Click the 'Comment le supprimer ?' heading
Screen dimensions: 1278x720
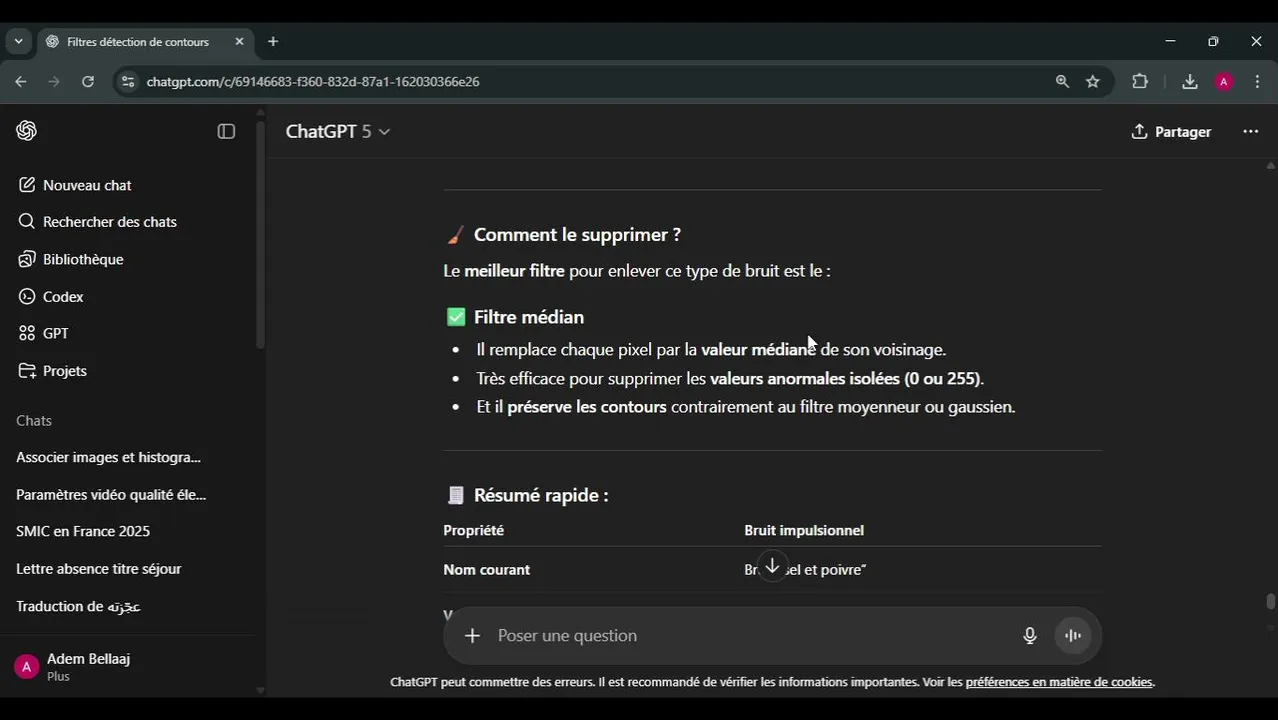pos(577,235)
